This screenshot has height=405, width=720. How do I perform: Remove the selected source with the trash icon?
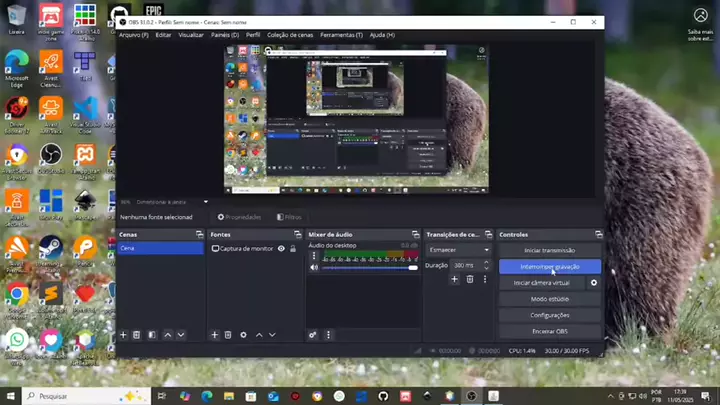tap(228, 335)
